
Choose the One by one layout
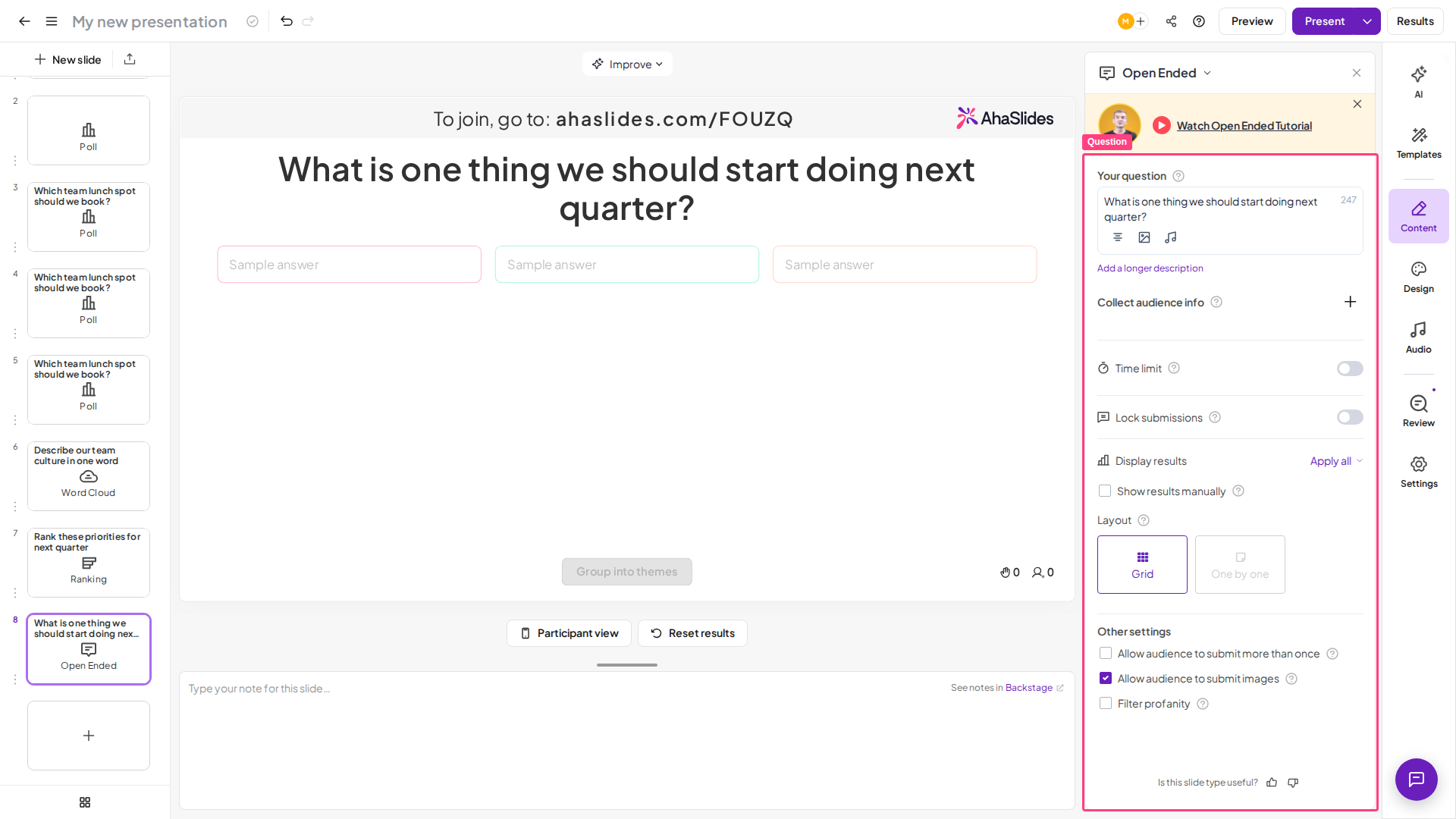(x=1240, y=564)
